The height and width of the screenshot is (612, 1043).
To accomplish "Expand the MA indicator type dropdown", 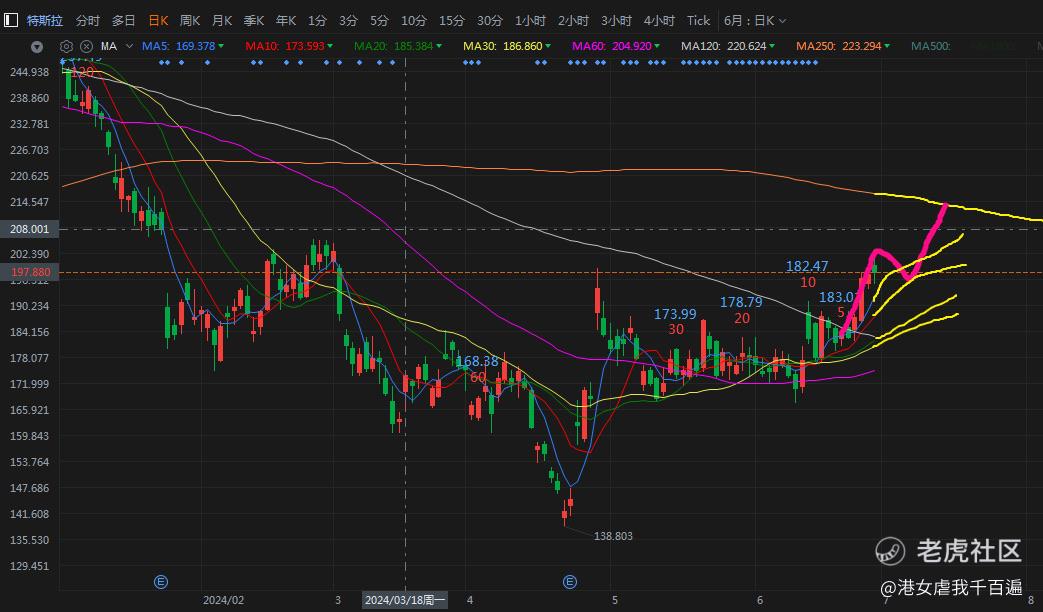I will pyautogui.click(x=129, y=46).
